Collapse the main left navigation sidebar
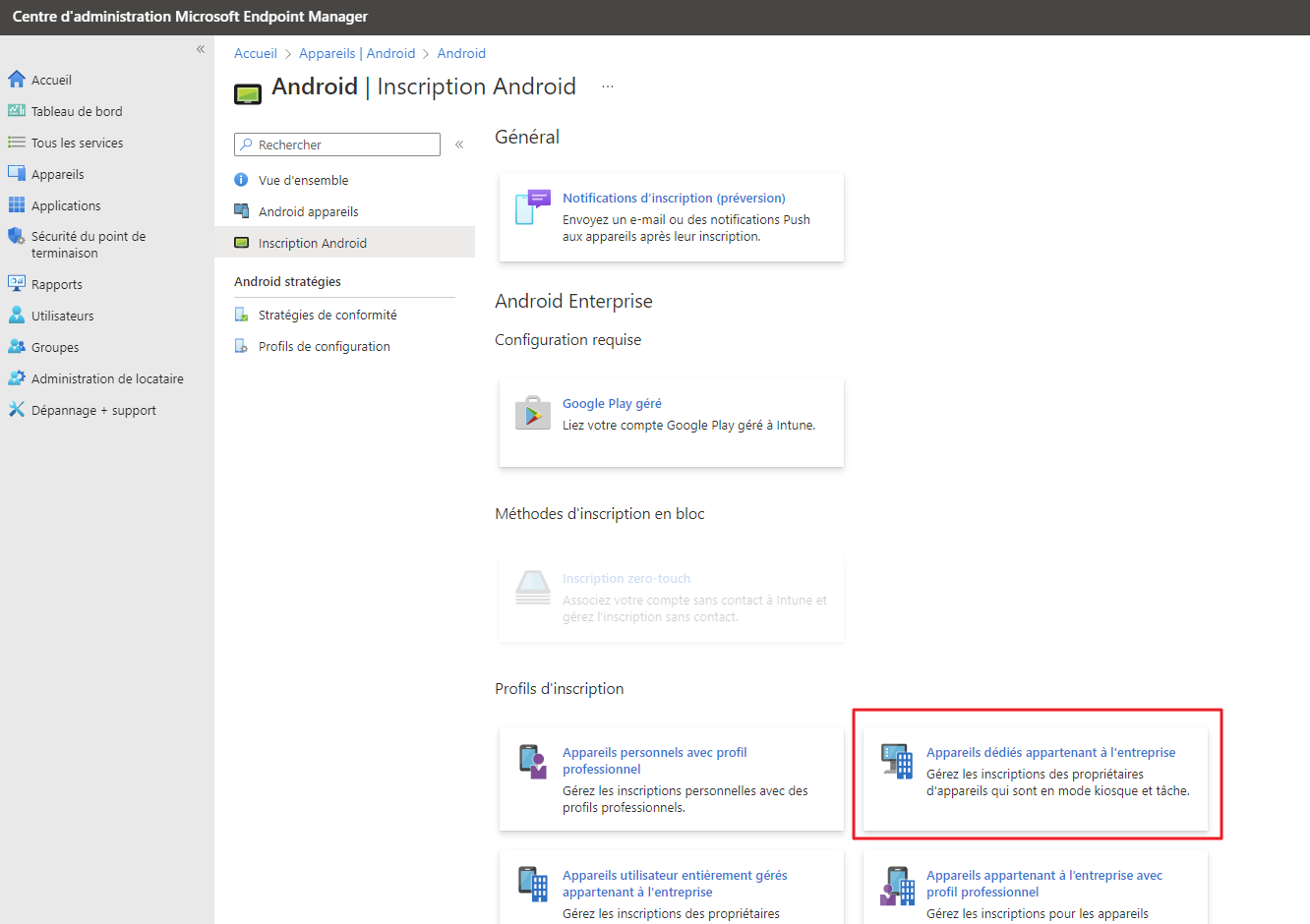Image resolution: width=1310 pixels, height=924 pixels. pyautogui.click(x=201, y=49)
